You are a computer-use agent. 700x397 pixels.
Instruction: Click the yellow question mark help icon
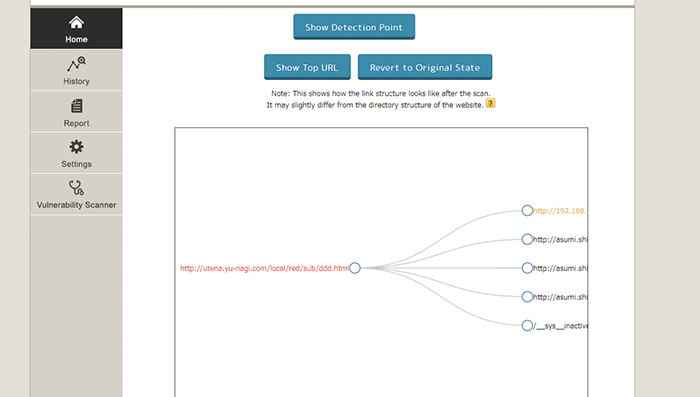pyautogui.click(x=490, y=104)
